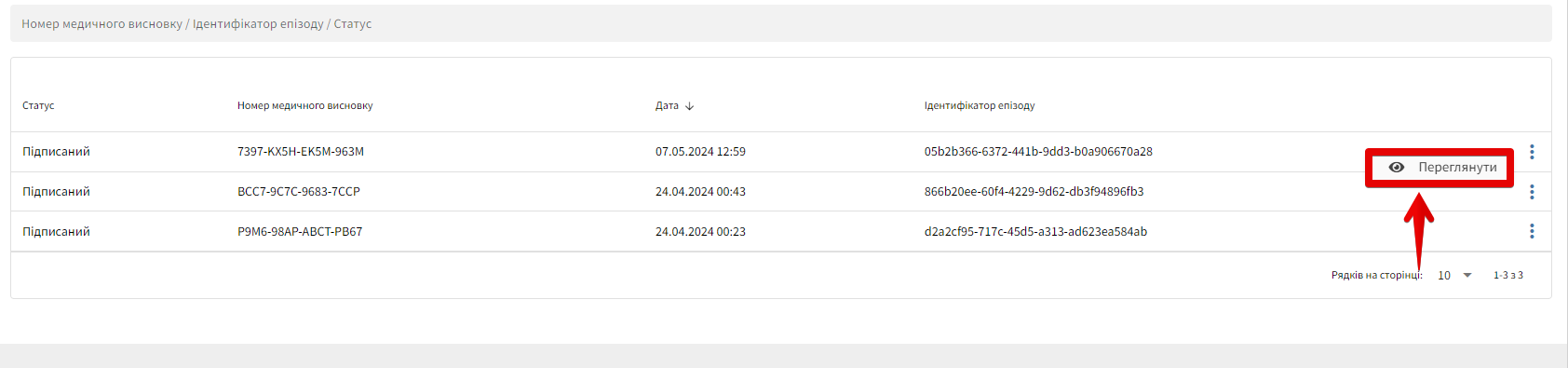Viewport: 1568px width, 368px height.
Task: Select the Переглянути menu option
Action: coord(1440,168)
